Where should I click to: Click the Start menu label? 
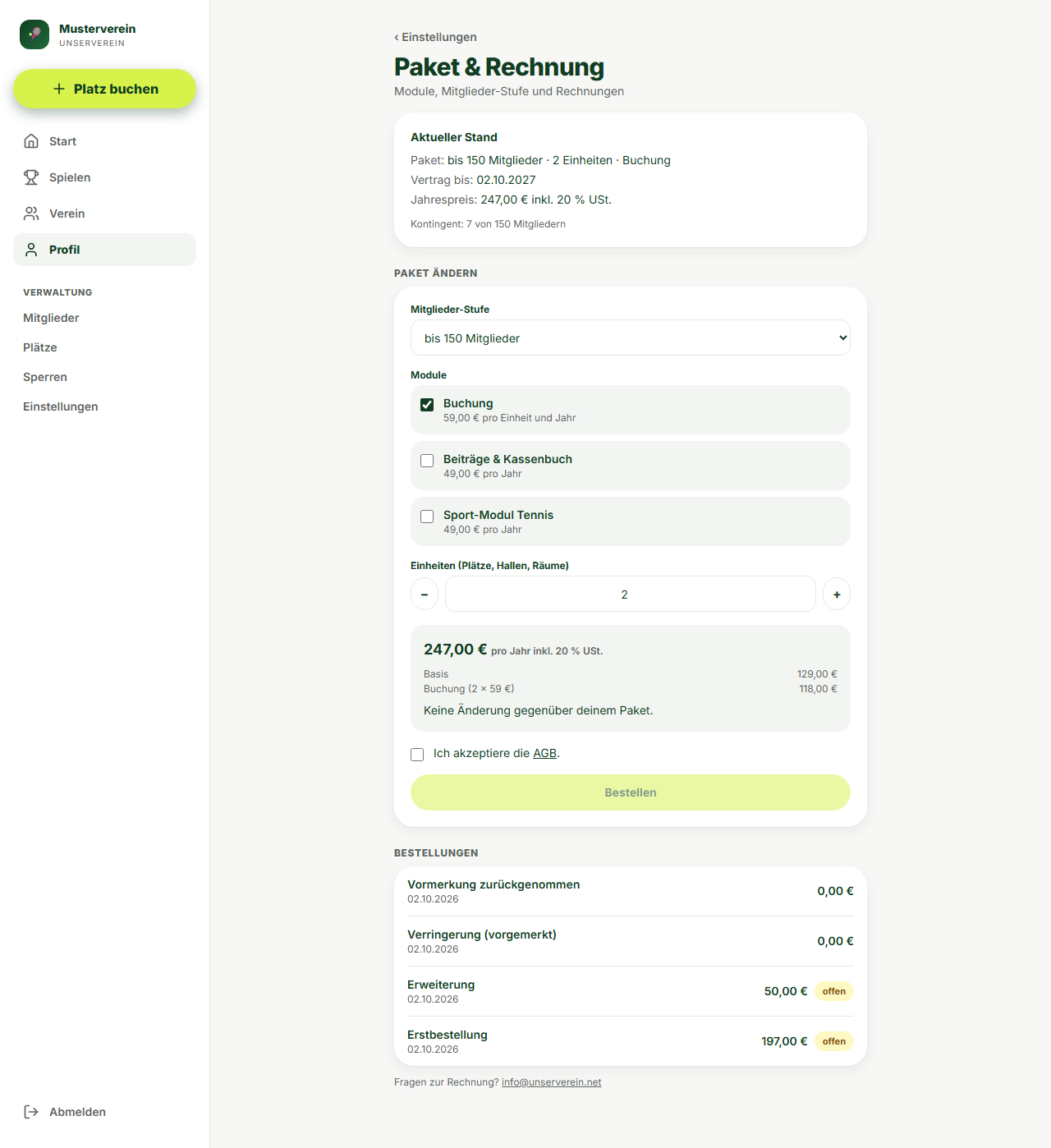tap(62, 141)
